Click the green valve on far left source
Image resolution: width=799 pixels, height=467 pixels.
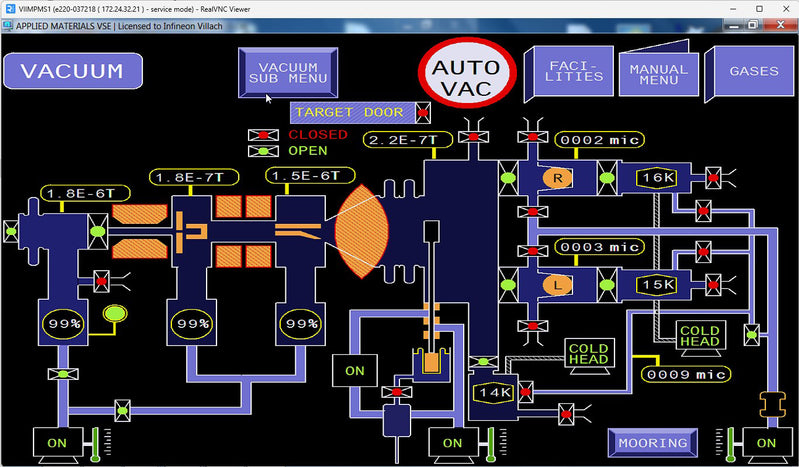coord(11,231)
